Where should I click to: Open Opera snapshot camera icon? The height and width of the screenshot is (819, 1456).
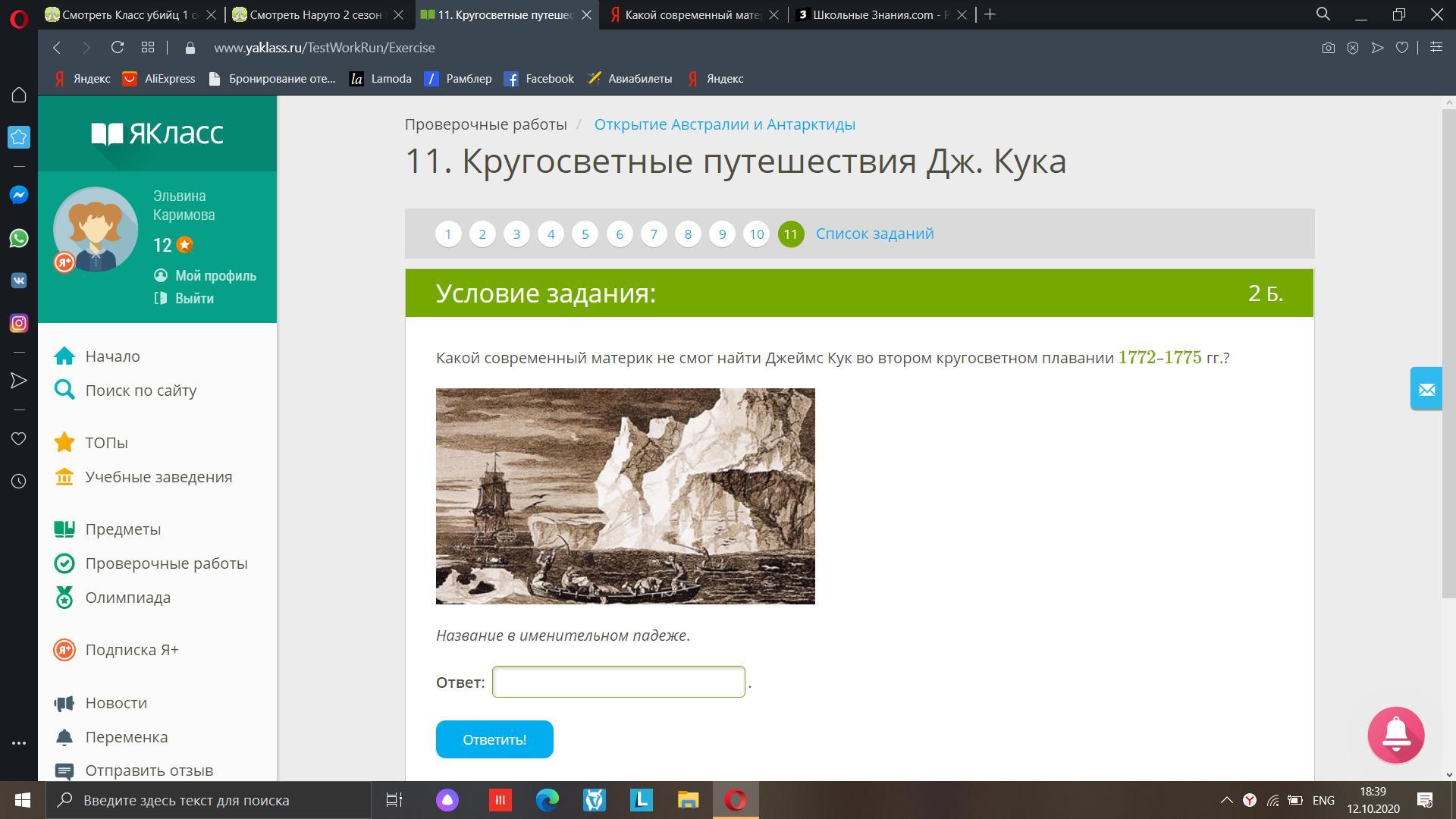pyautogui.click(x=1328, y=48)
